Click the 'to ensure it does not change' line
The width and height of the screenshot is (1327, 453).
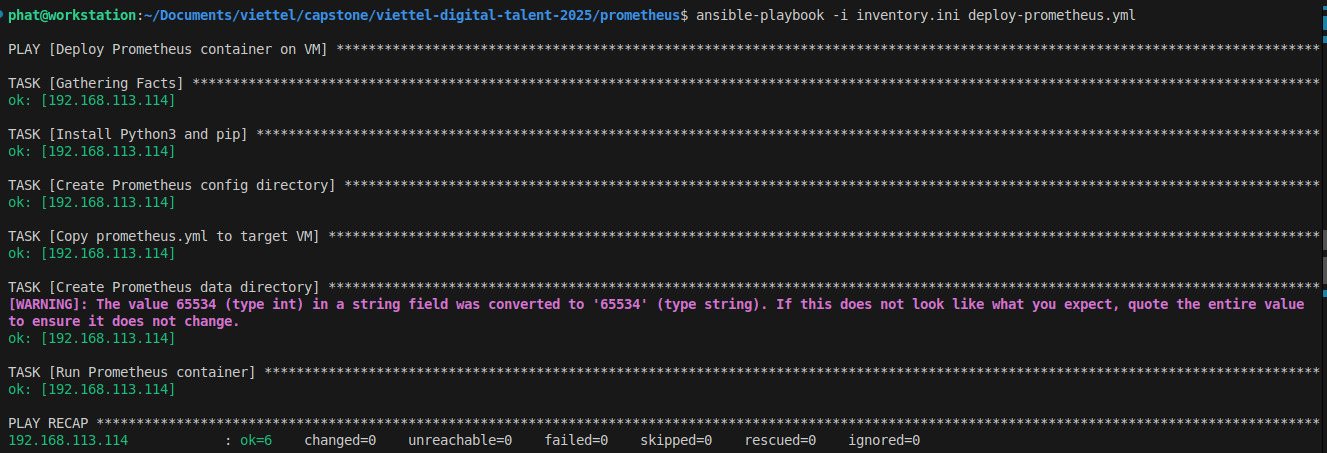tap(124, 321)
